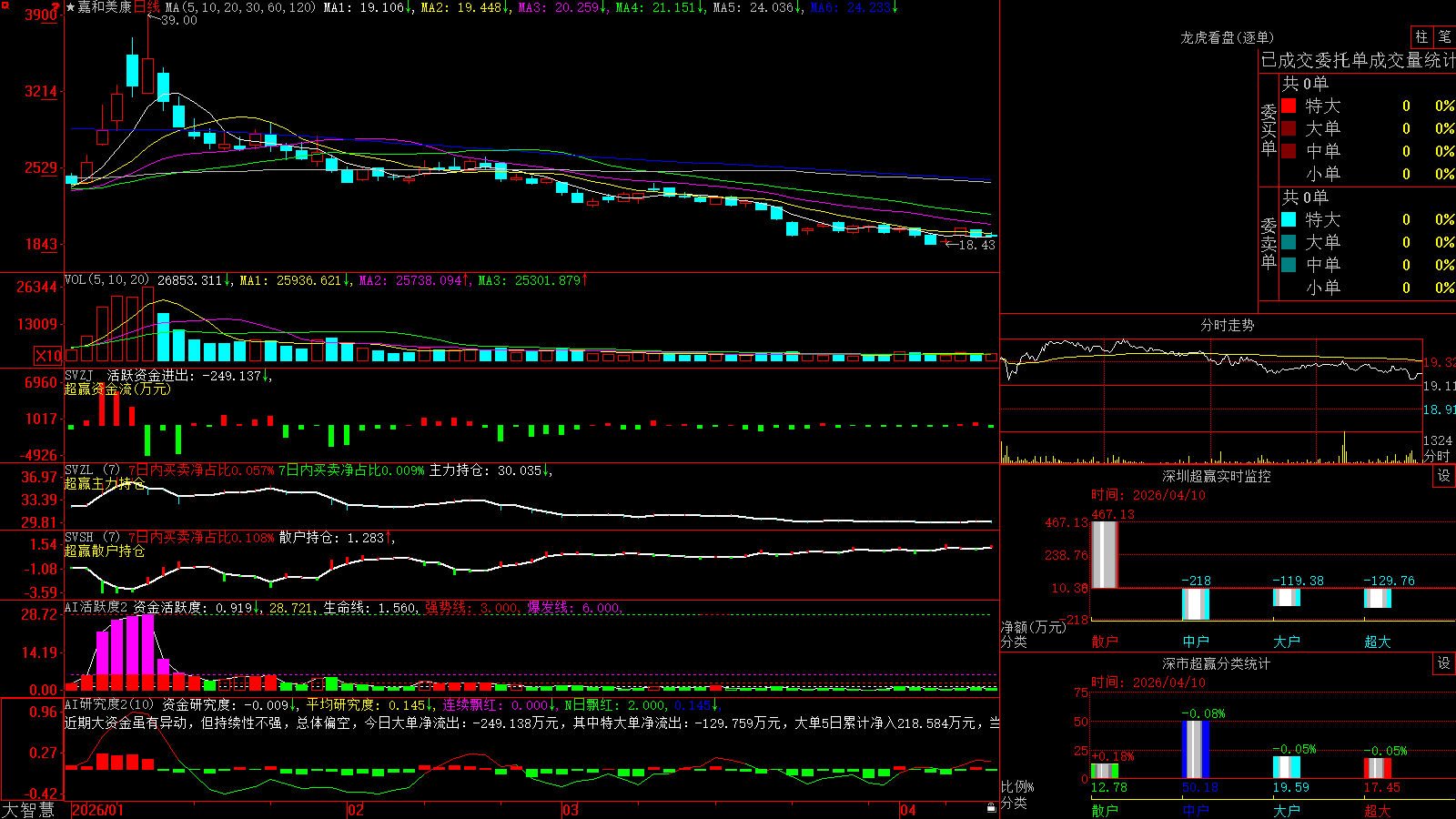Image resolution: width=1456 pixels, height=819 pixels.
Task: Click the dark red 大单 swatch under 委买单
Action: pos(1289,128)
